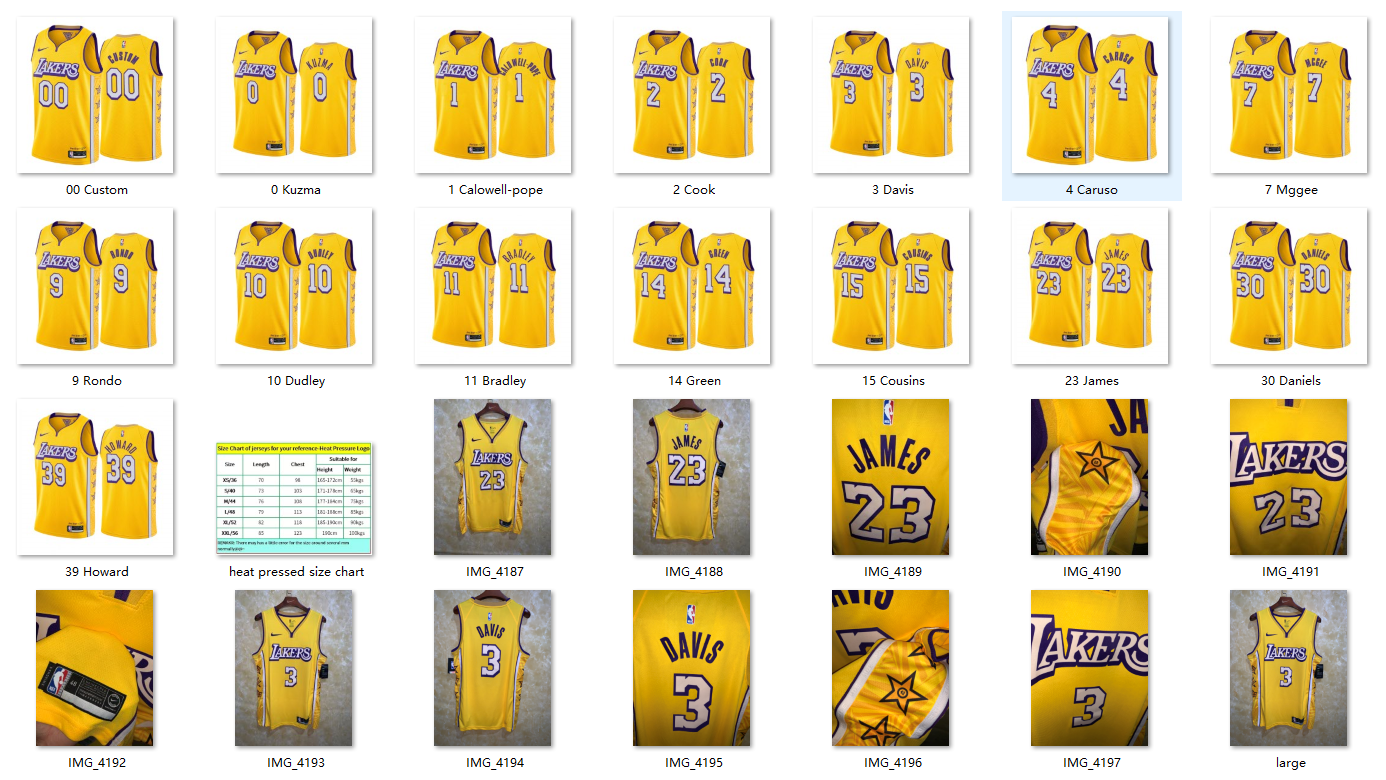The image size is (1386, 780).
Task: Select the 2 Cook jersey thumbnail
Action: (692, 95)
